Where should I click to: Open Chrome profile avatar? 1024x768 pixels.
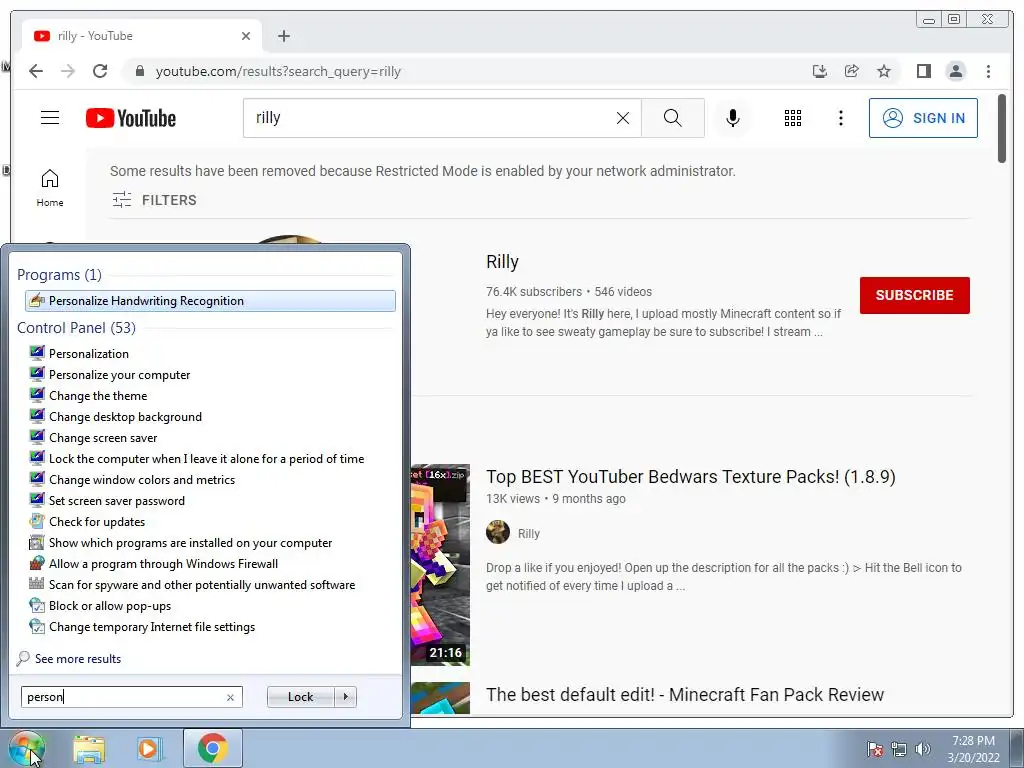coord(955,71)
